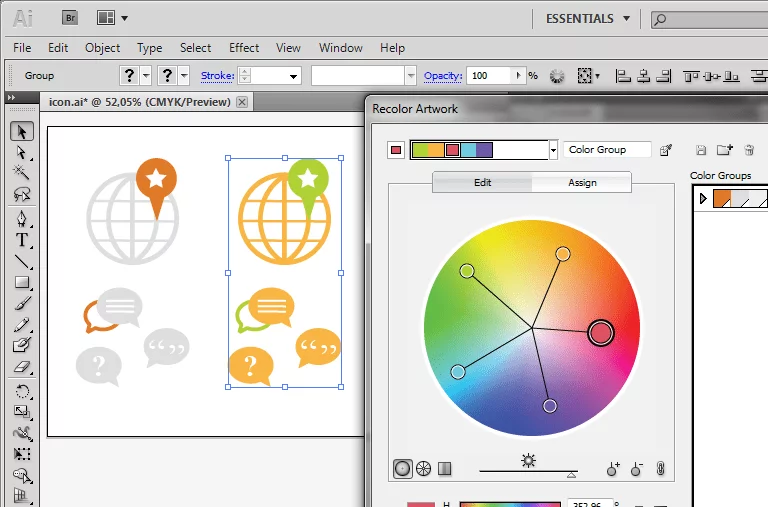The height and width of the screenshot is (507, 768).
Task: Switch to color bars display
Action: pos(444,469)
